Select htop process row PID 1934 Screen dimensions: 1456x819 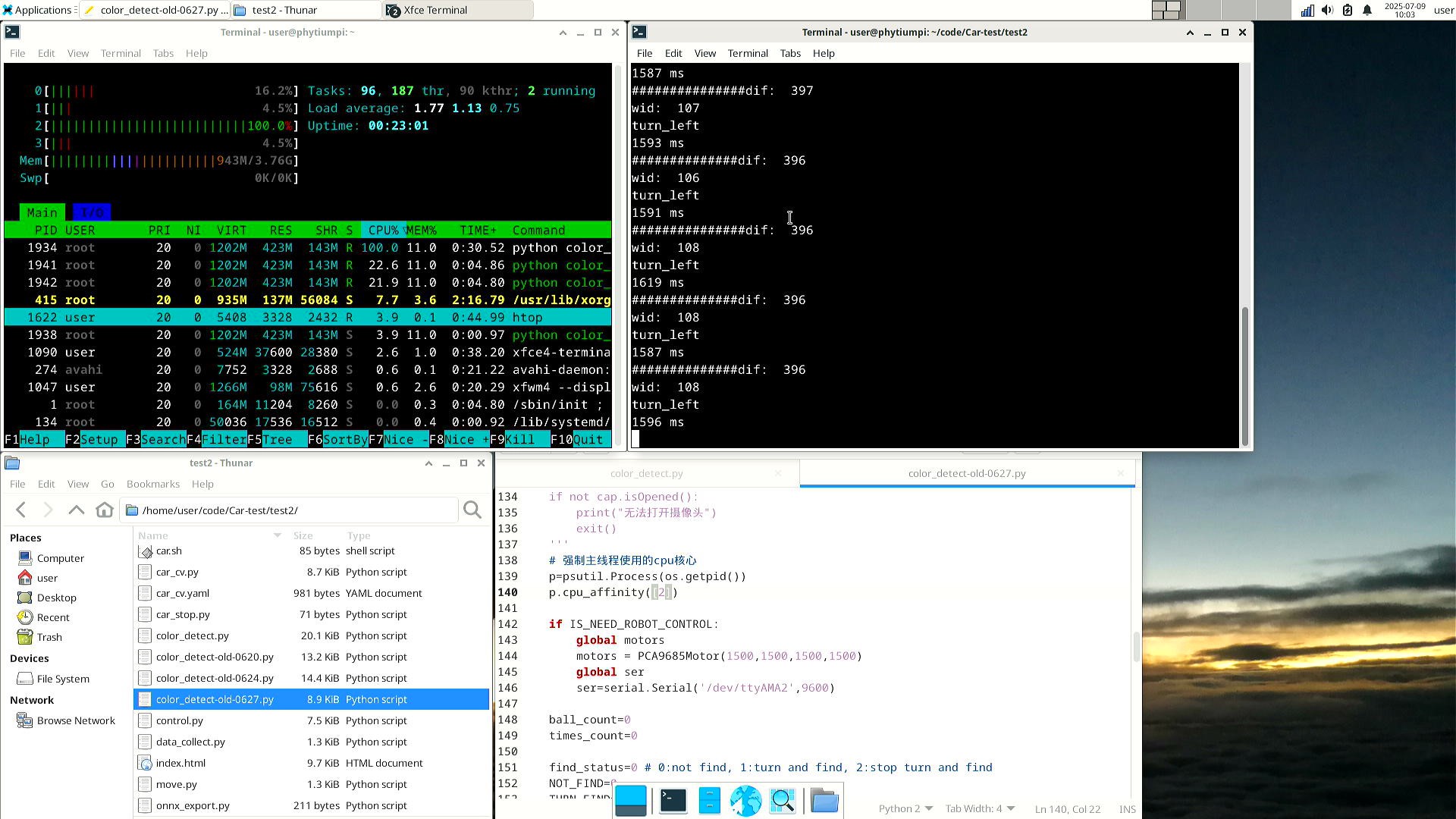coord(308,248)
